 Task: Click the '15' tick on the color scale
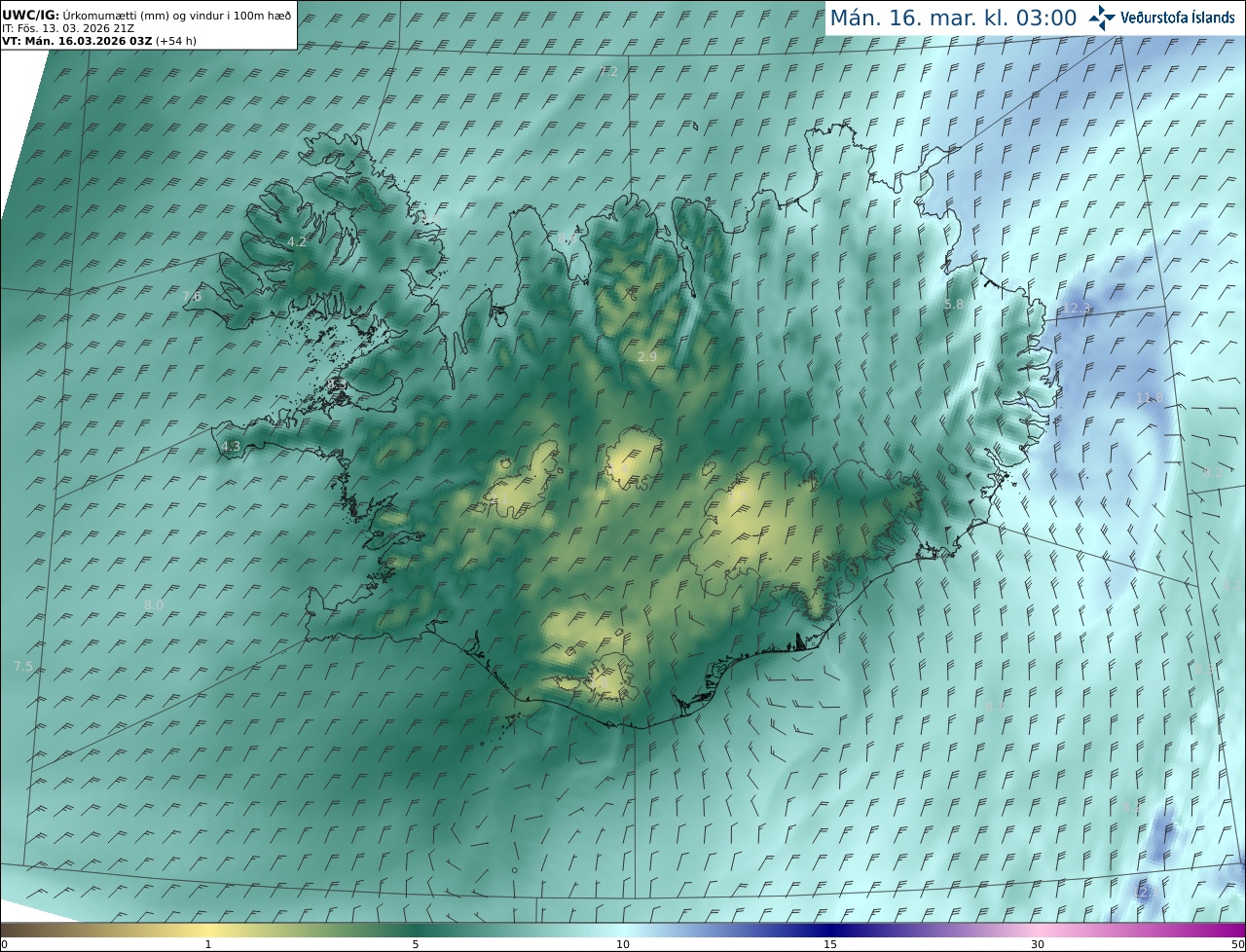tap(830, 944)
